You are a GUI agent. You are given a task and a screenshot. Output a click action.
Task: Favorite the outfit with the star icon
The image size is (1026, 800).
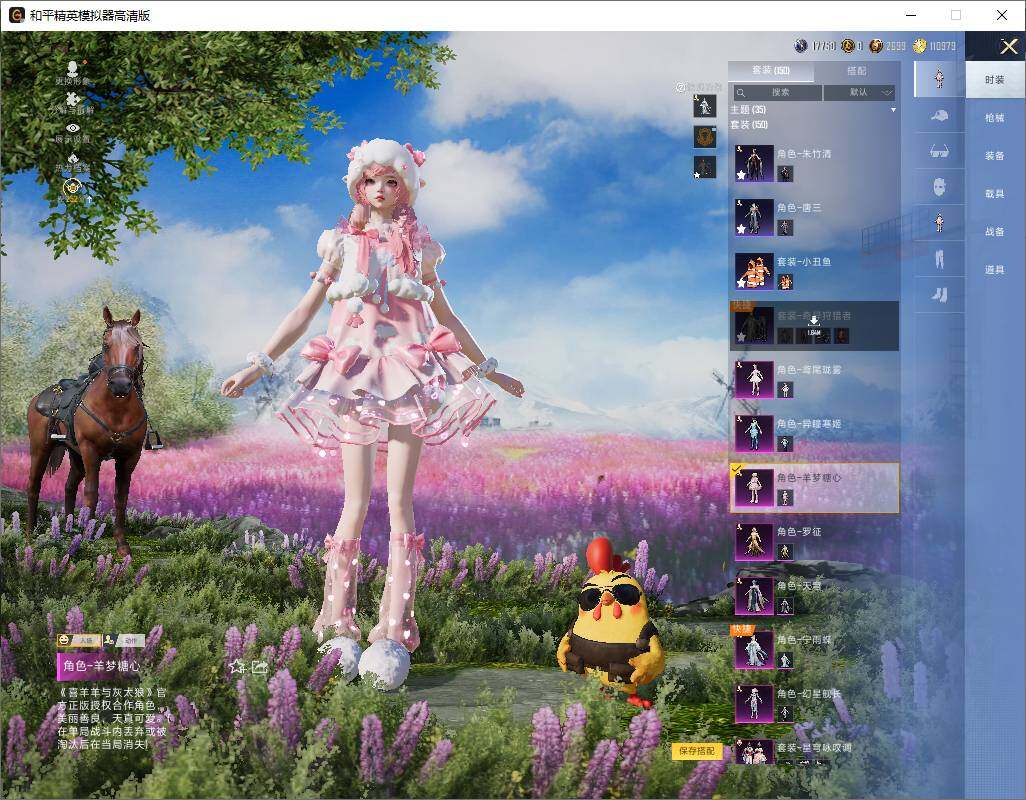pyautogui.click(x=237, y=667)
